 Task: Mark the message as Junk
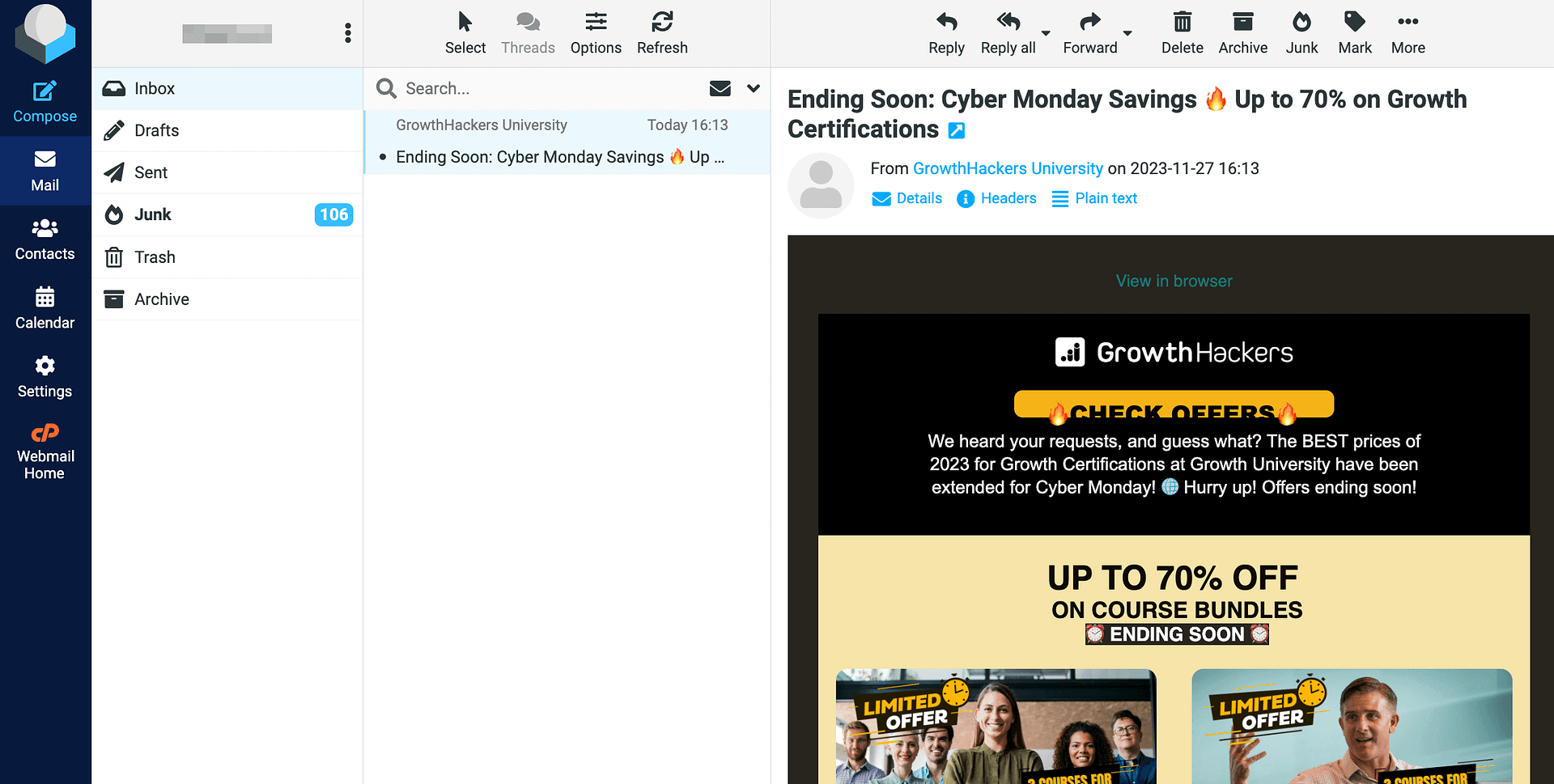click(1301, 34)
